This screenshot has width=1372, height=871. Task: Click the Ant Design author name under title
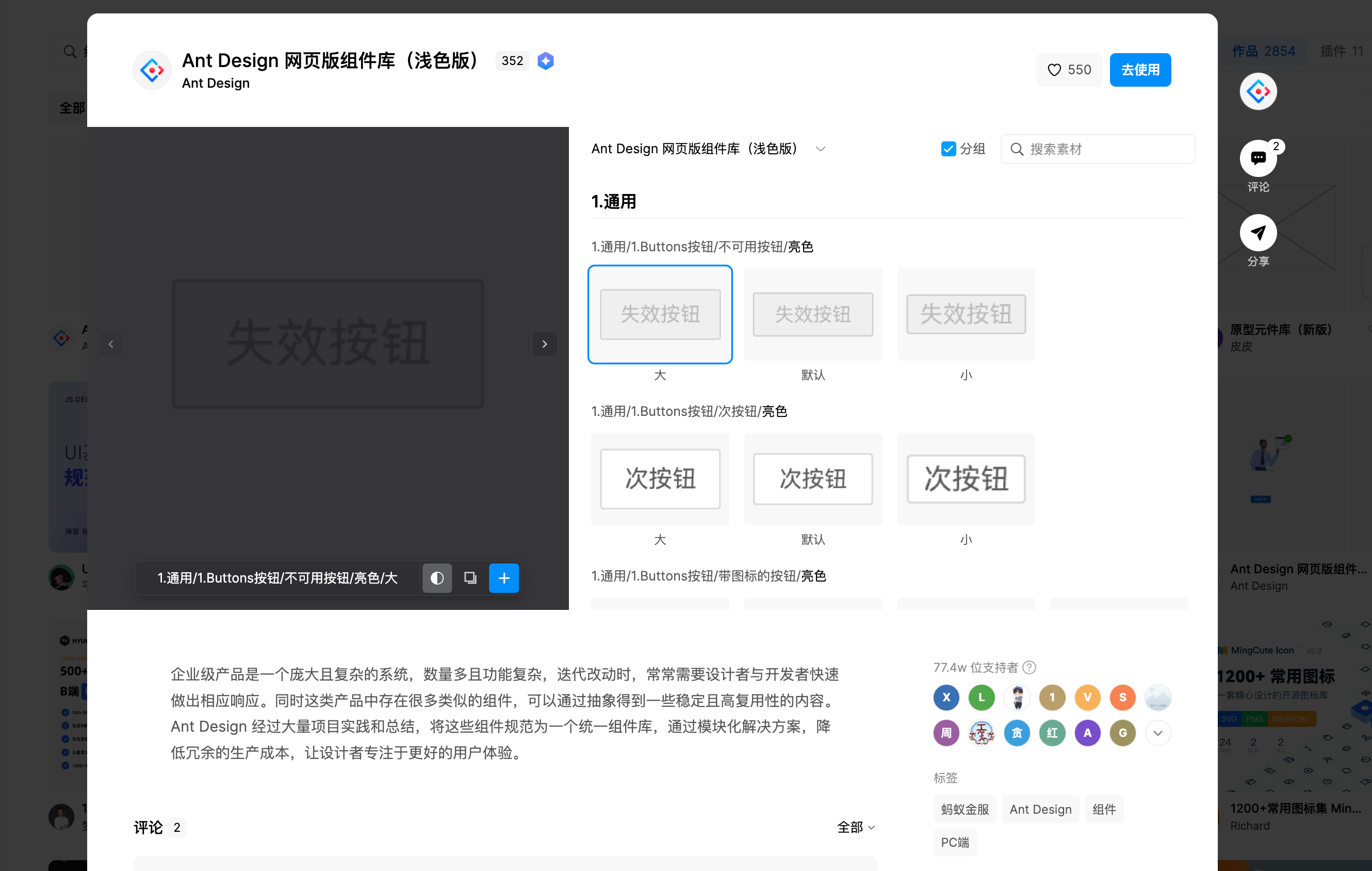pos(216,83)
